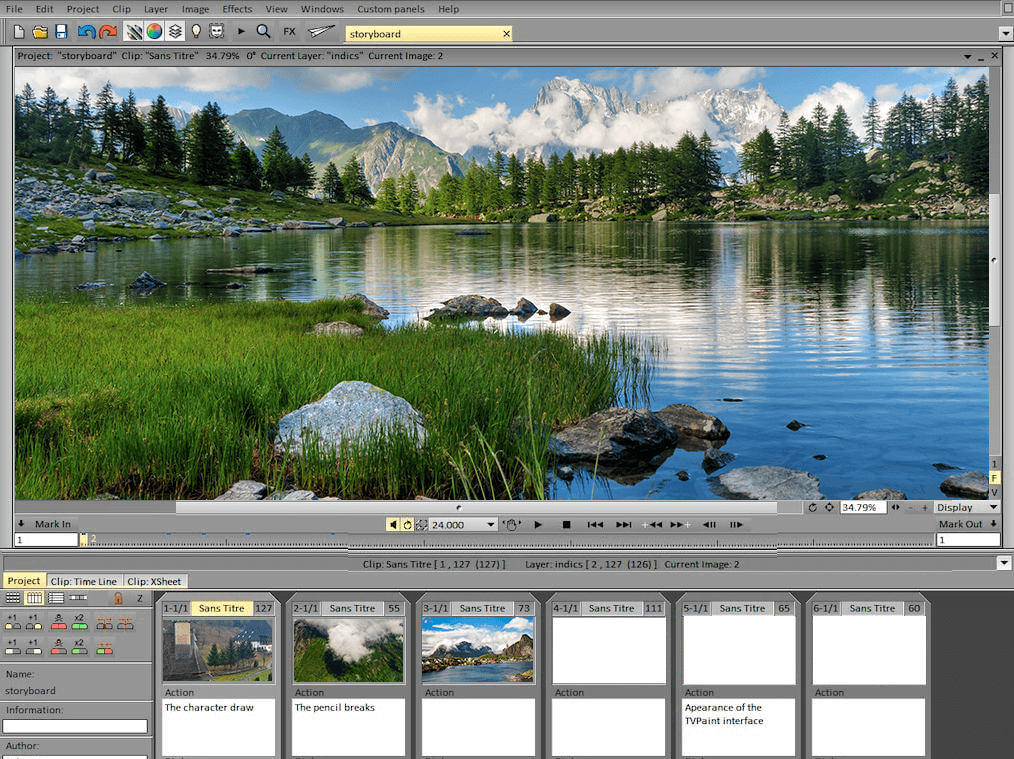
Task: Toggle the light bulb icon in the toolbar
Action: click(197, 31)
